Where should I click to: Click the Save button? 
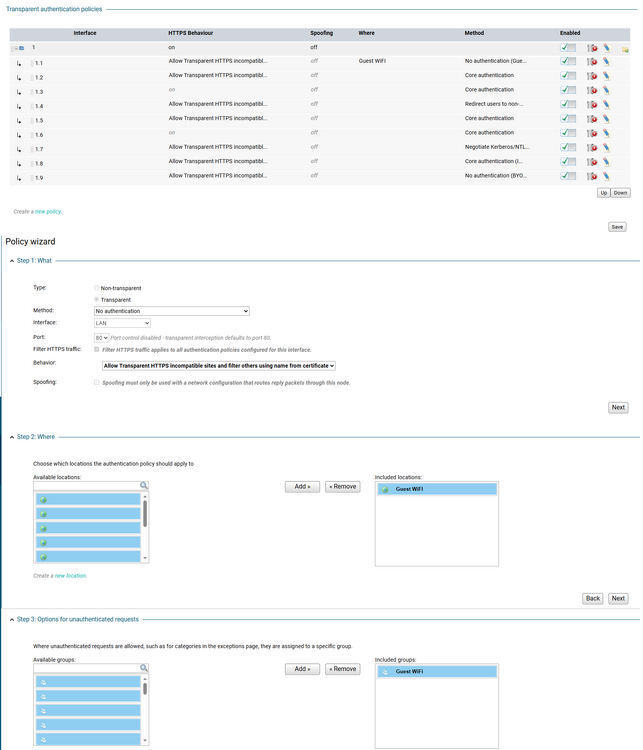(x=617, y=227)
